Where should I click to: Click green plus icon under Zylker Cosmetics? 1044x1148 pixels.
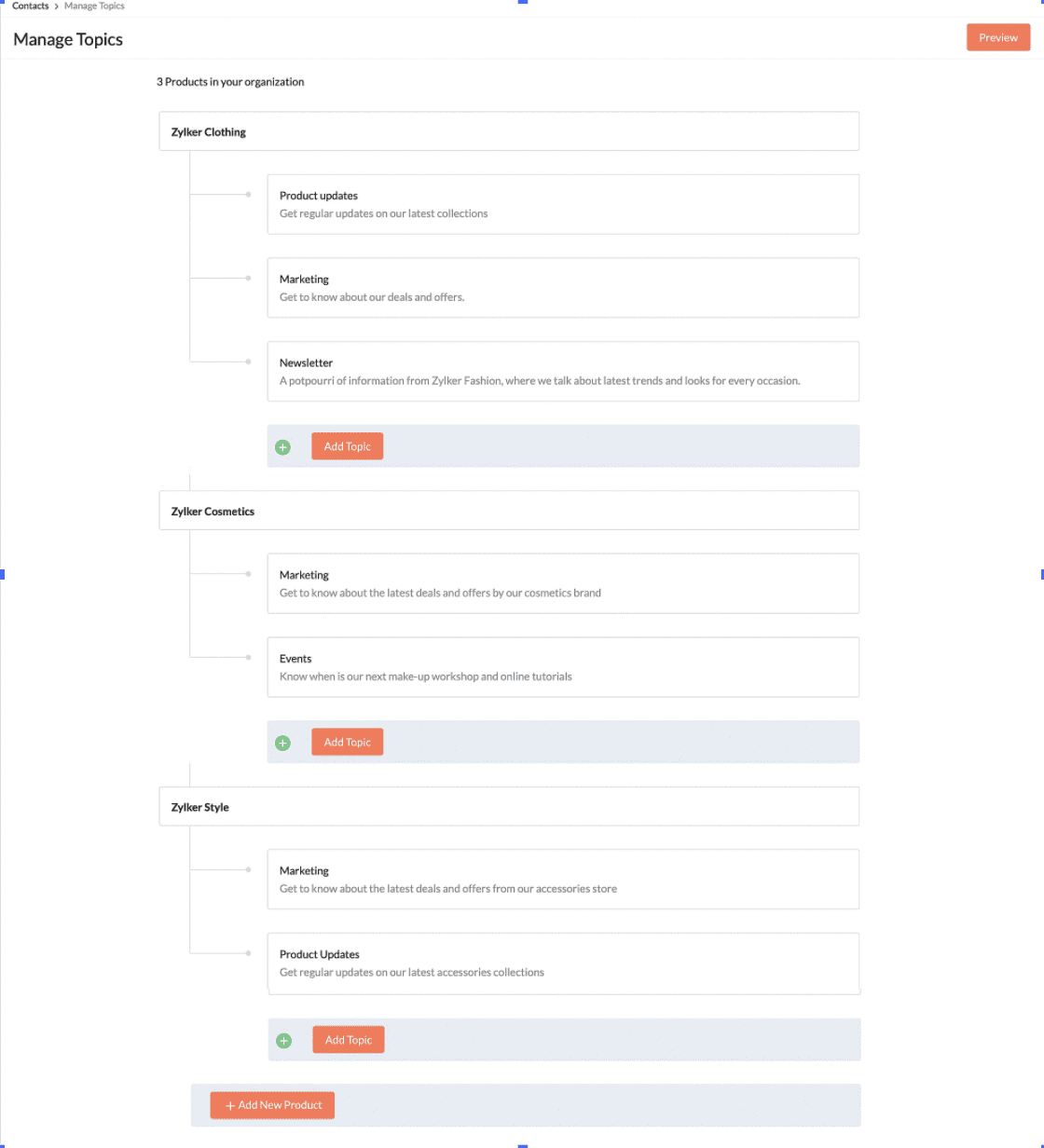(x=283, y=743)
